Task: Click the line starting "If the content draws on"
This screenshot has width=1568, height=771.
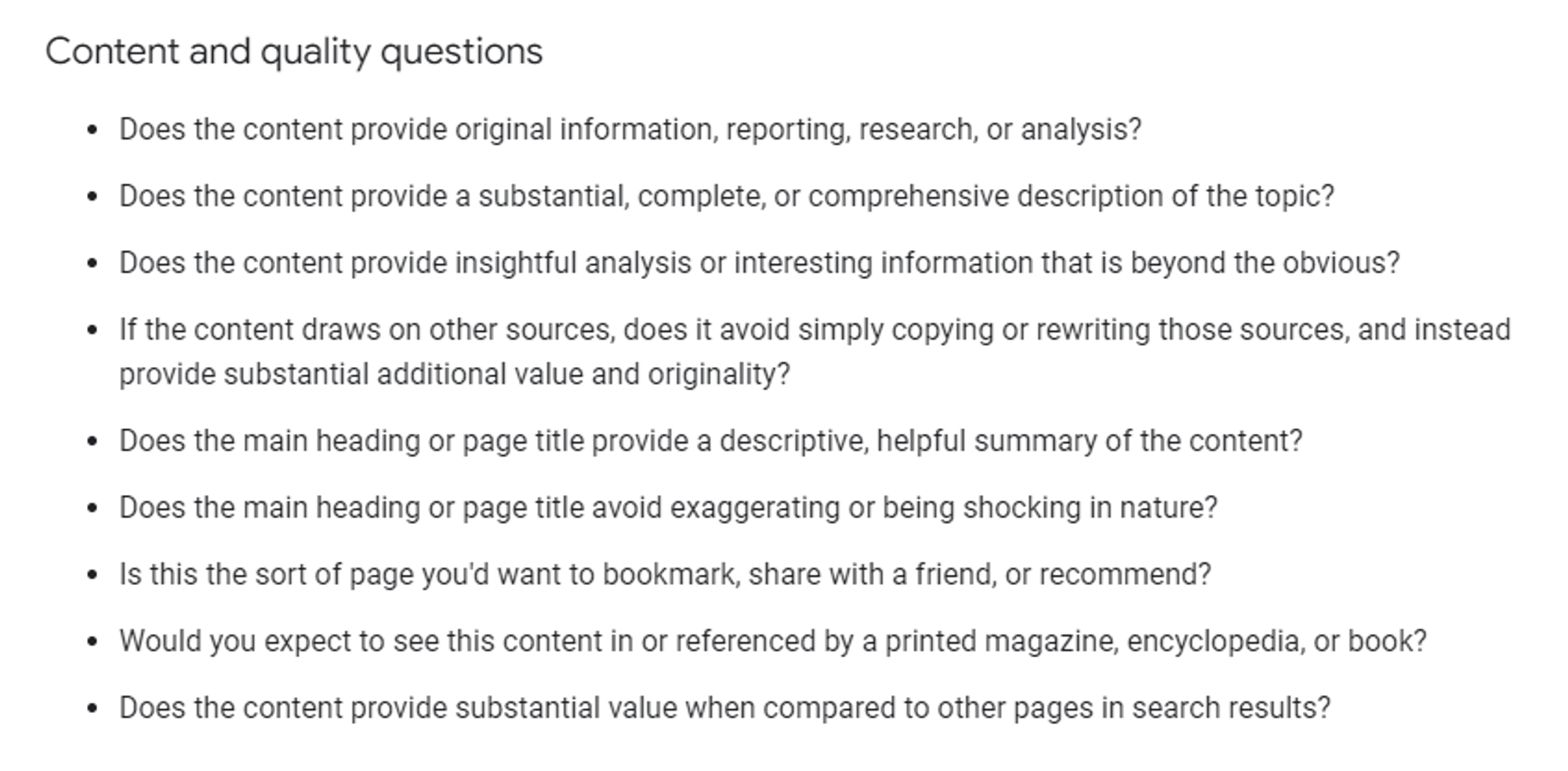Action: click(815, 329)
